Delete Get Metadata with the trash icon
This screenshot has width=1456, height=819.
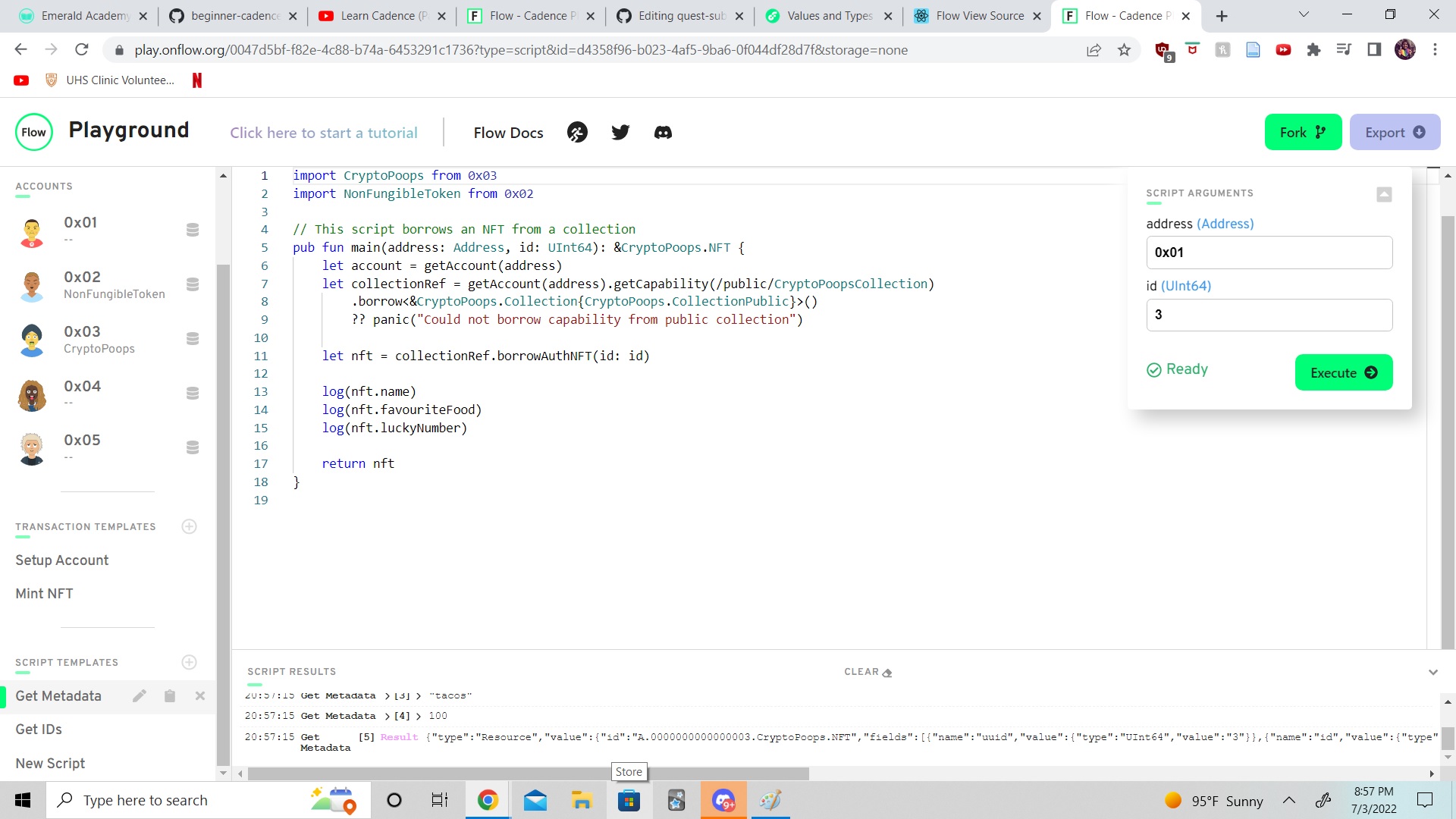[x=170, y=695]
